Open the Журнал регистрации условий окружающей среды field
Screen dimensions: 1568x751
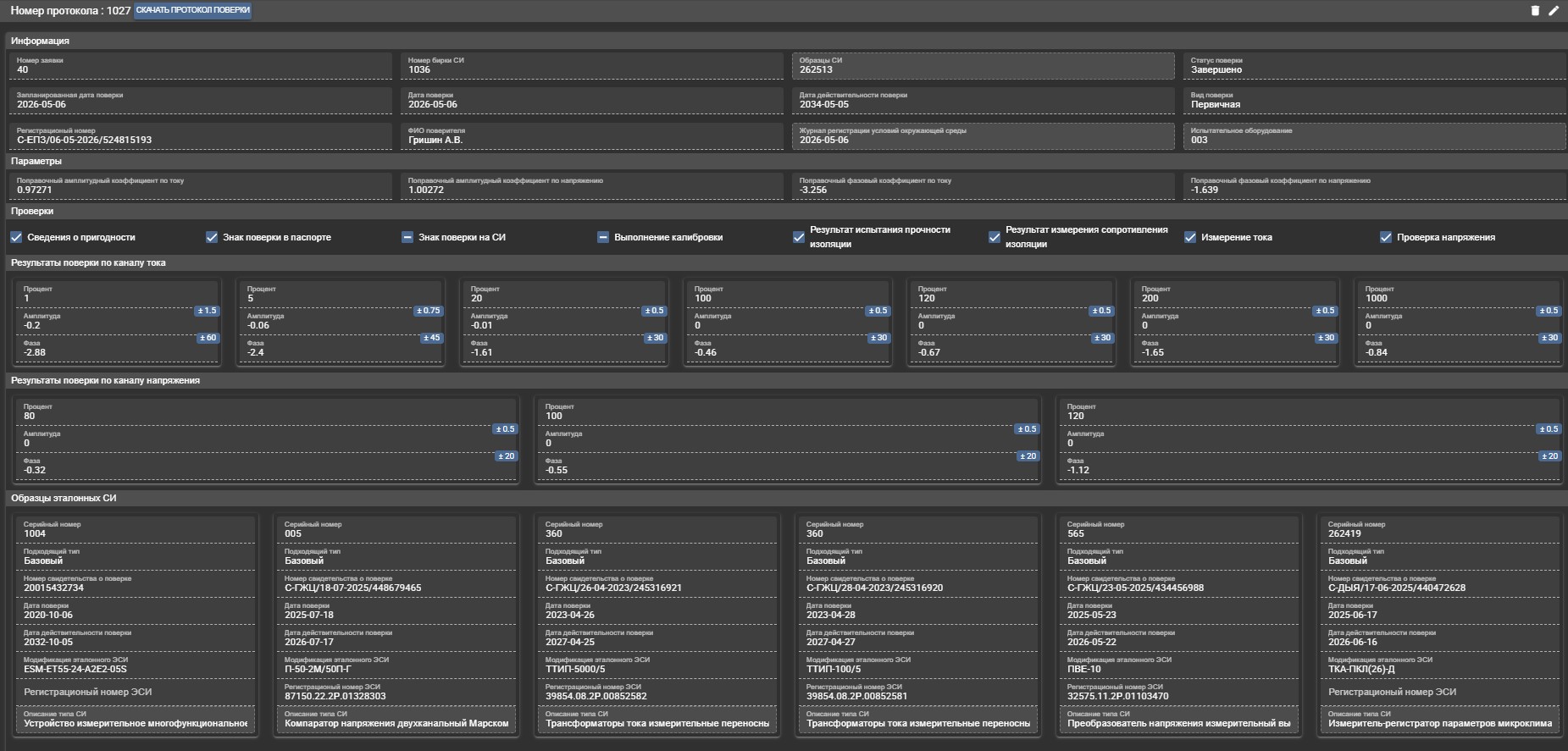(x=983, y=136)
